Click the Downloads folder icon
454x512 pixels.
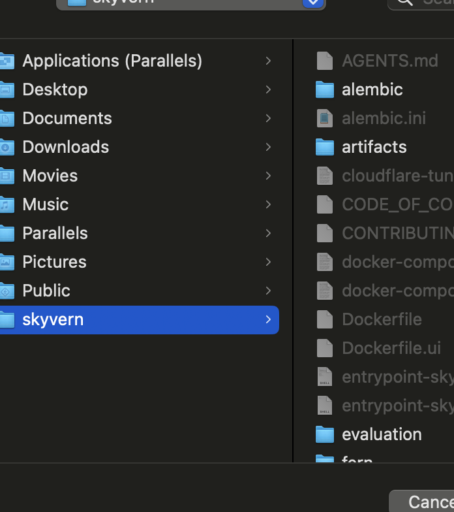coord(7,147)
